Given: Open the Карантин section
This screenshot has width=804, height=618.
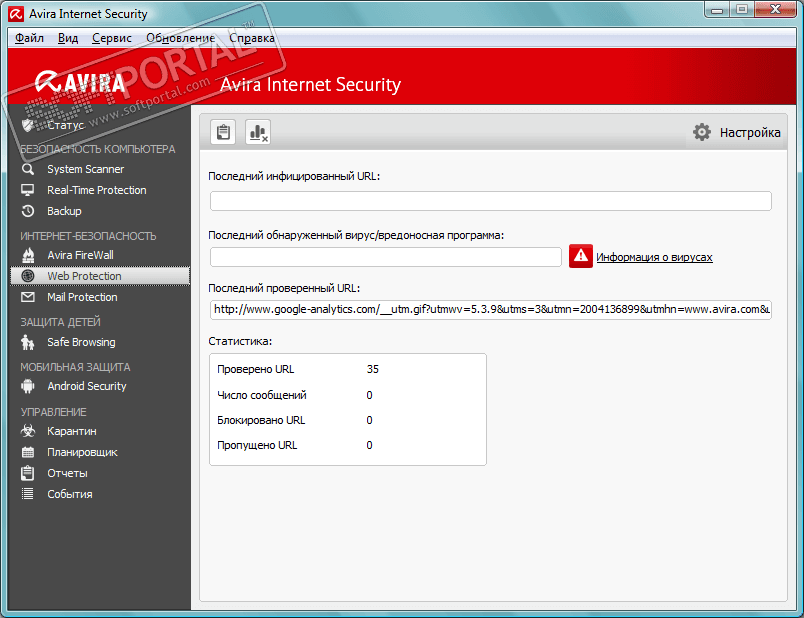Looking at the screenshot, I should (72, 431).
